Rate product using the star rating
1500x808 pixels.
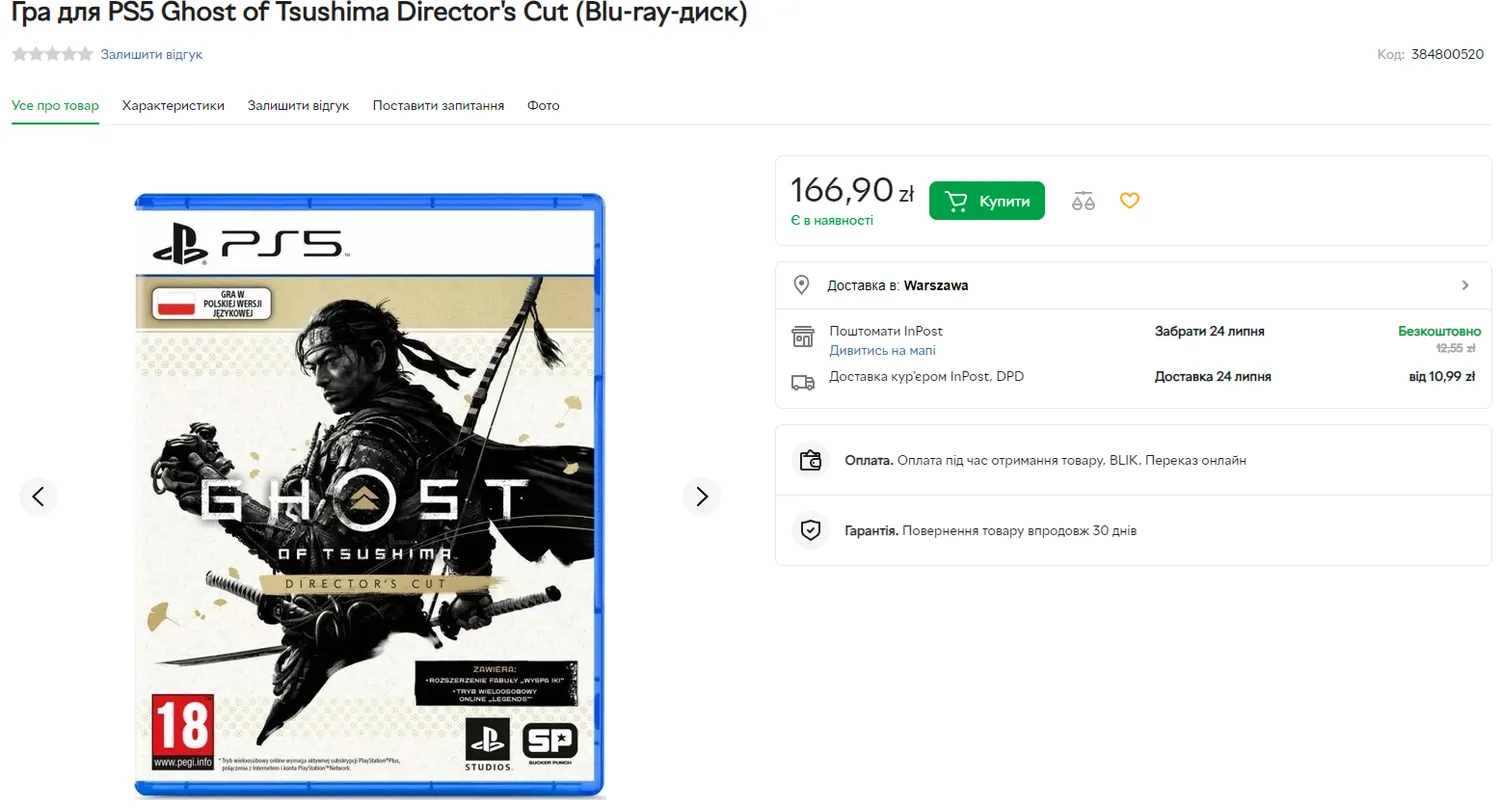(x=52, y=54)
